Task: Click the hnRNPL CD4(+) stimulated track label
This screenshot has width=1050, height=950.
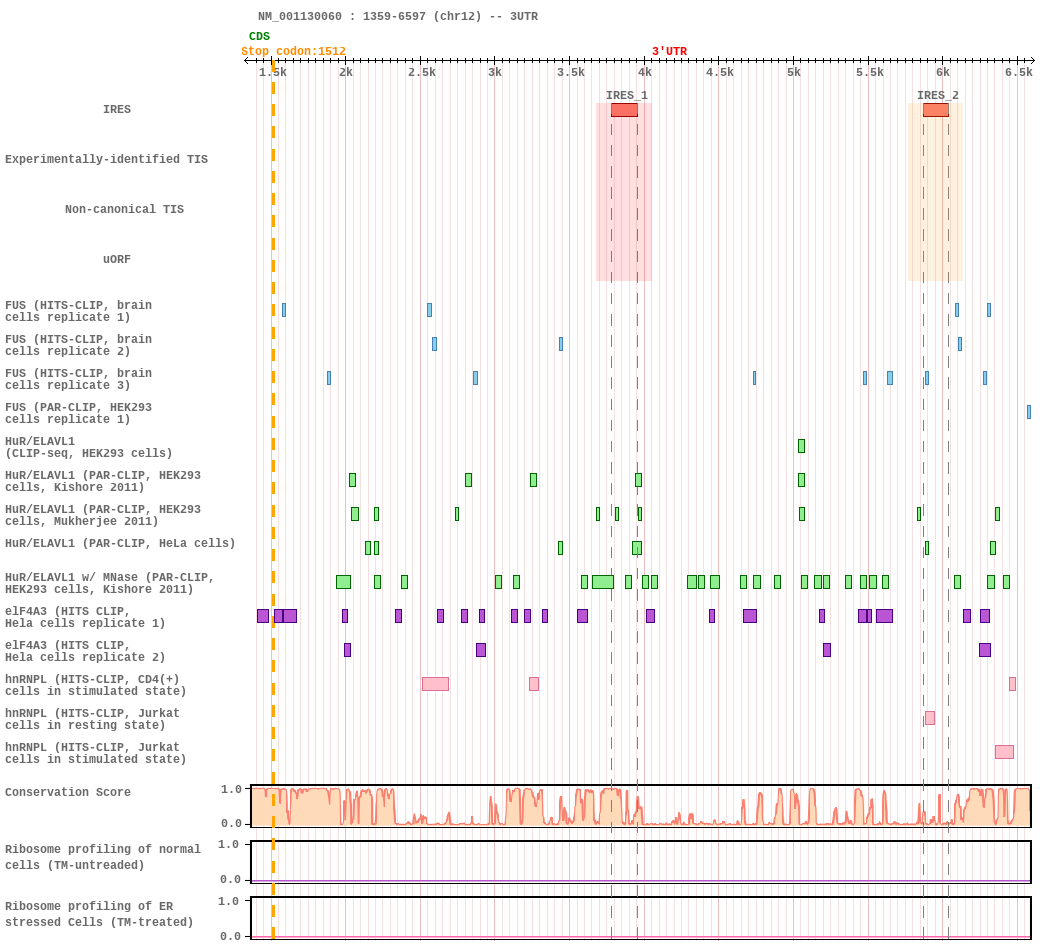Action: [96, 686]
